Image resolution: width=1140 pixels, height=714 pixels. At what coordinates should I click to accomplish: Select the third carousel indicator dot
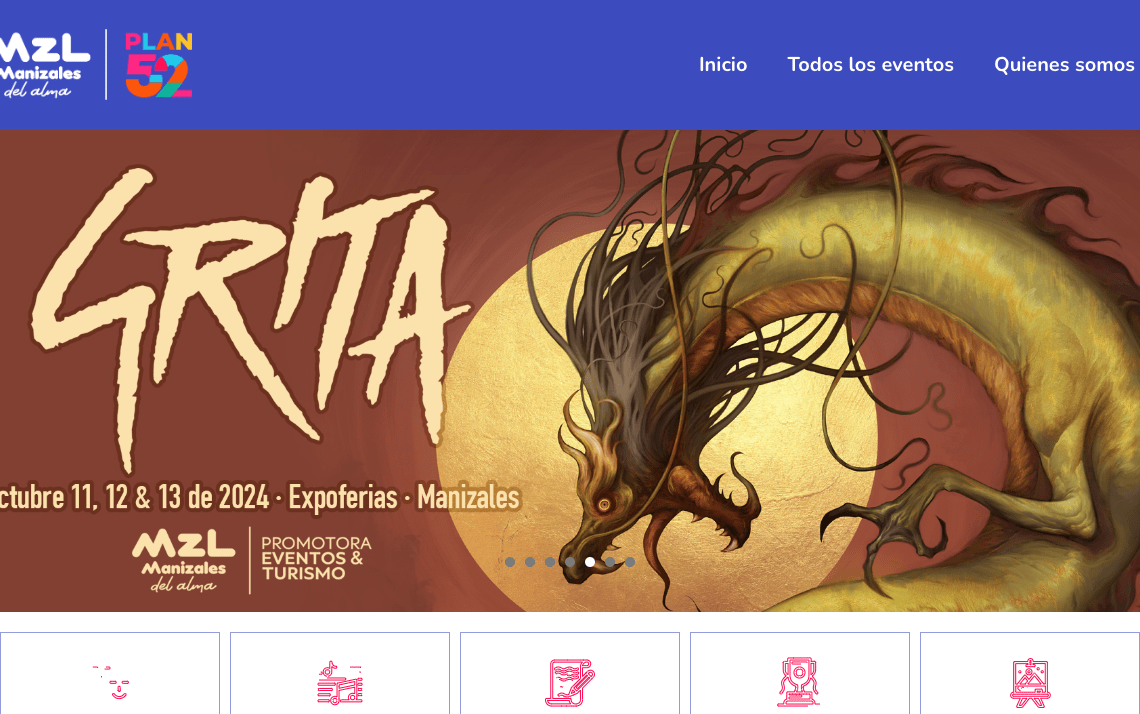[550, 562]
